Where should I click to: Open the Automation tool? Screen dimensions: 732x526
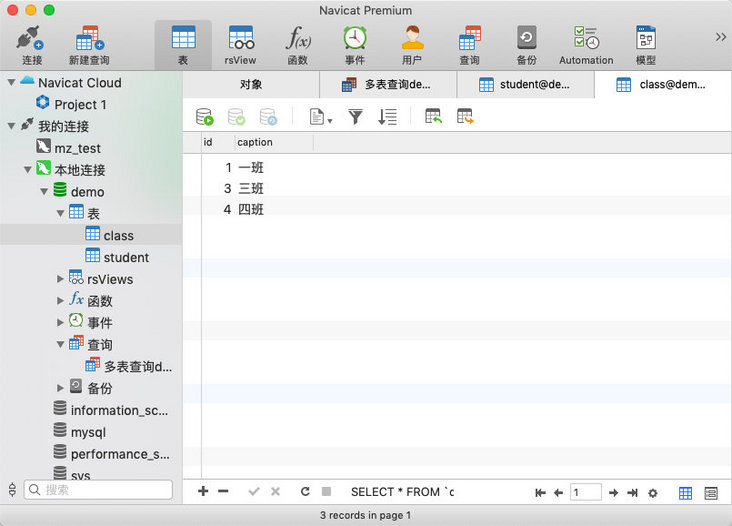pyautogui.click(x=586, y=42)
